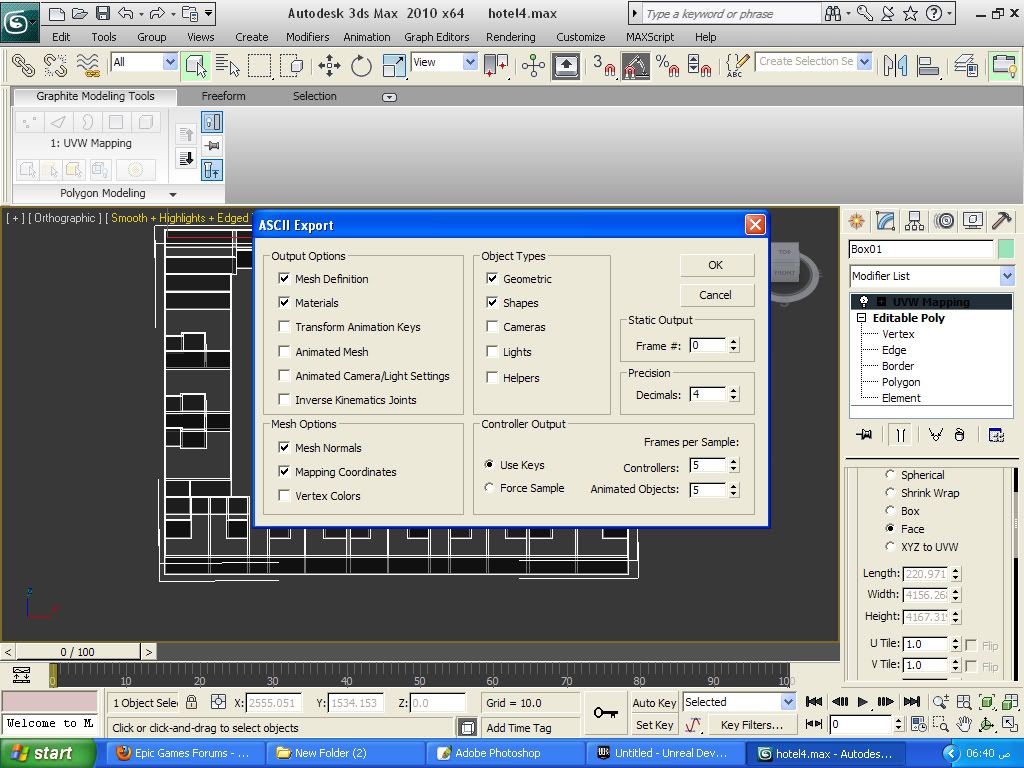Click the Mirror tool icon
The image size is (1024, 768).
click(895, 65)
